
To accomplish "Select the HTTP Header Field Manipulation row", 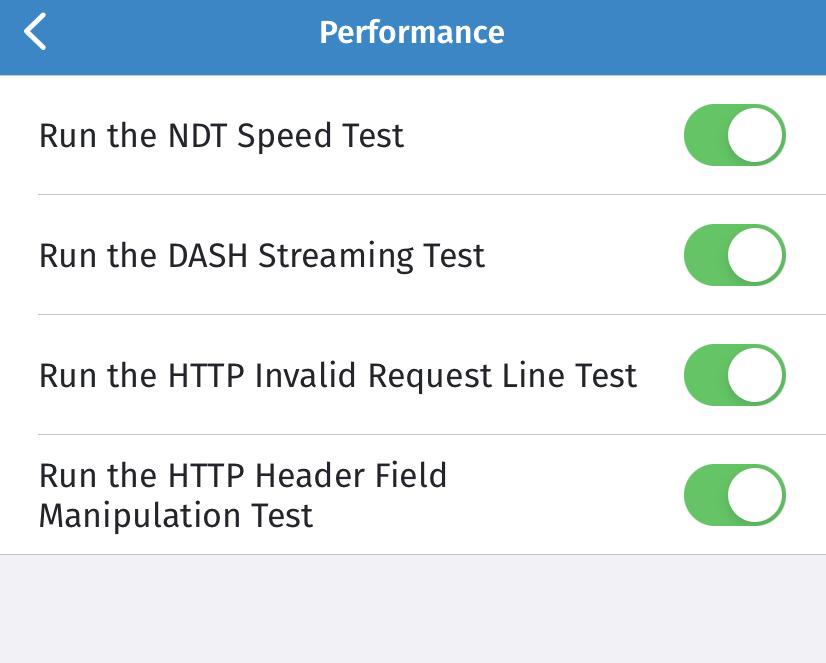I will point(243,495).
